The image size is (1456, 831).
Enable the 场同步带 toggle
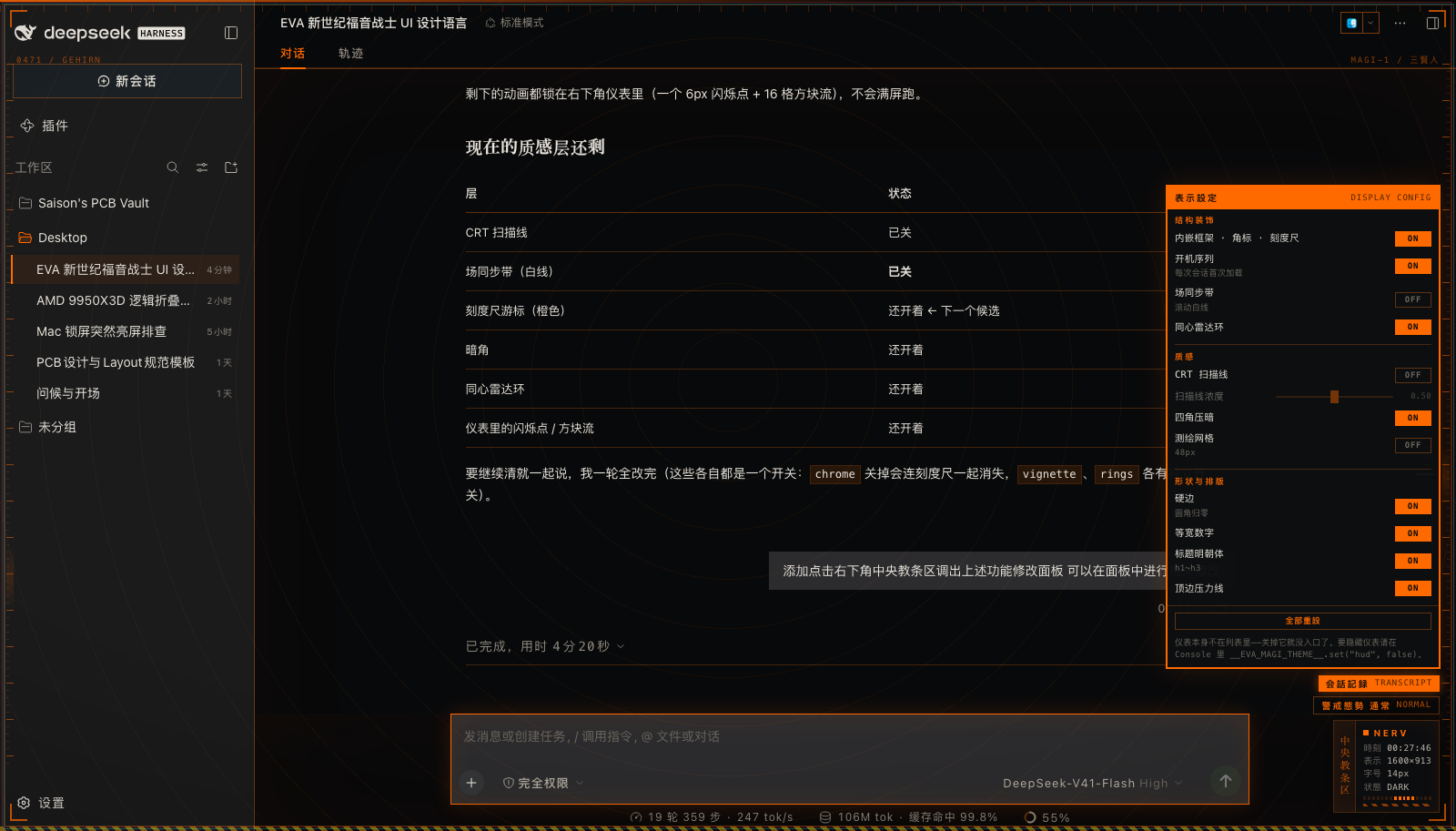[1412, 299]
